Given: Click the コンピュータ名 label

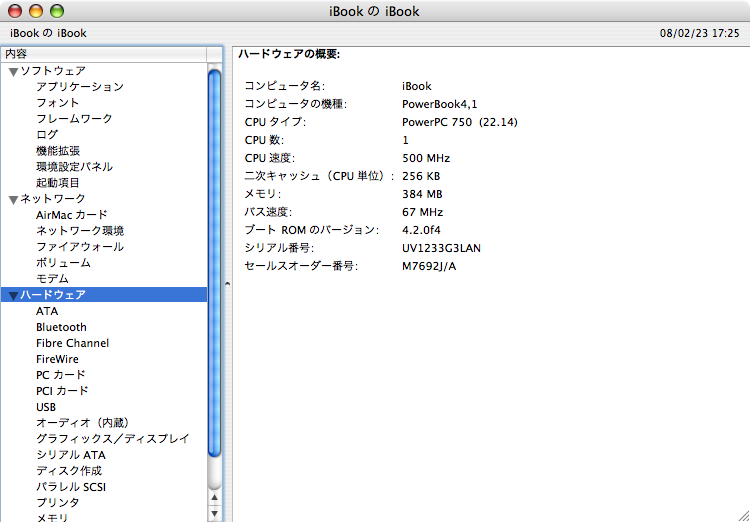Looking at the screenshot, I should coord(285,86).
